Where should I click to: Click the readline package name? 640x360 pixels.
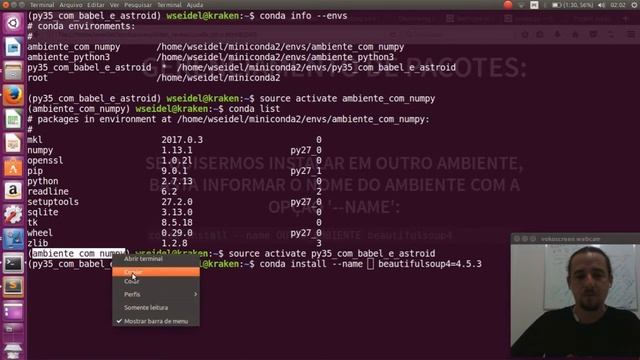(x=48, y=191)
